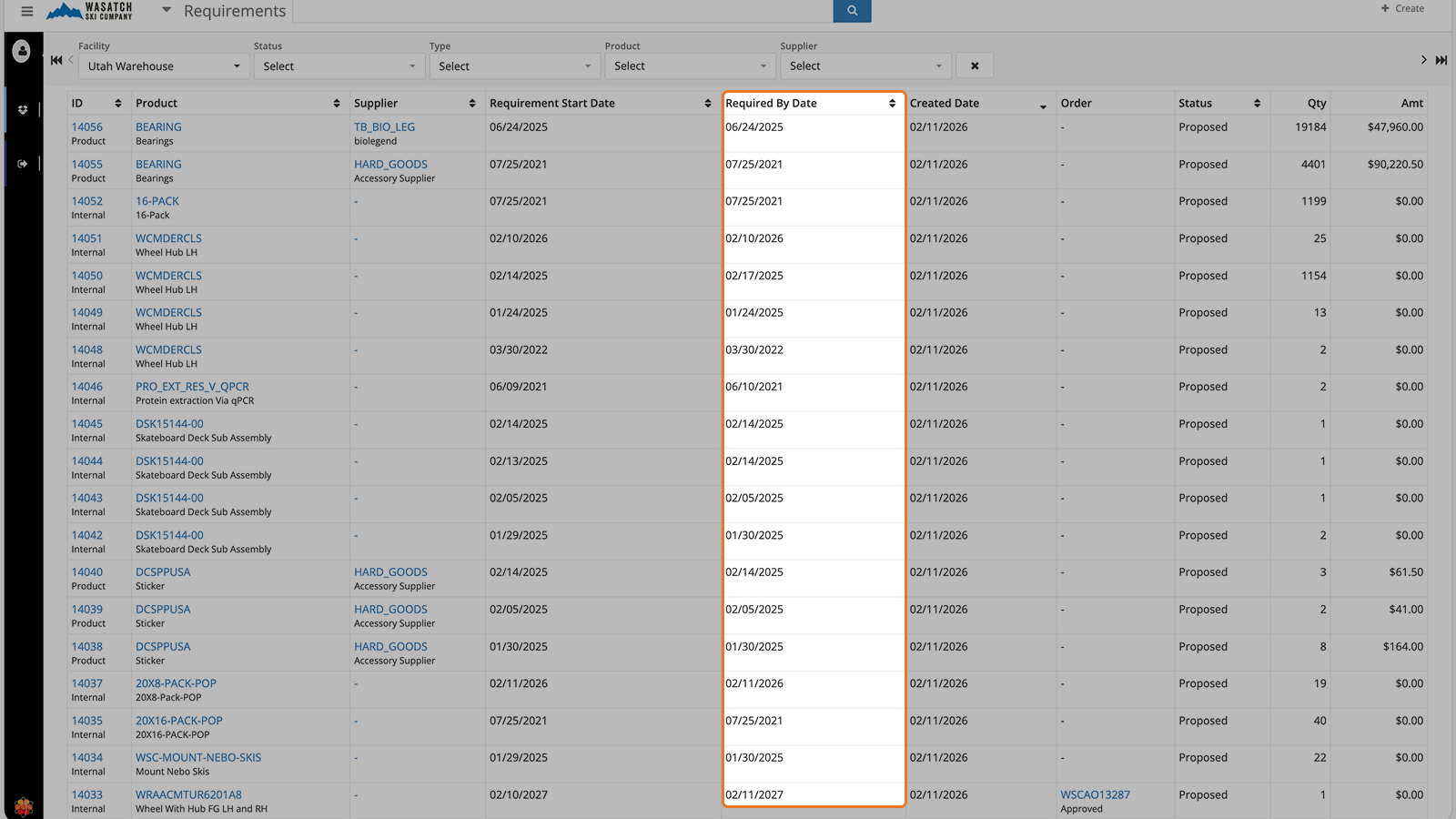Expand the Facility dropdown showing Utah Warehouse
Screen dimensions: 1456x819
(162, 66)
